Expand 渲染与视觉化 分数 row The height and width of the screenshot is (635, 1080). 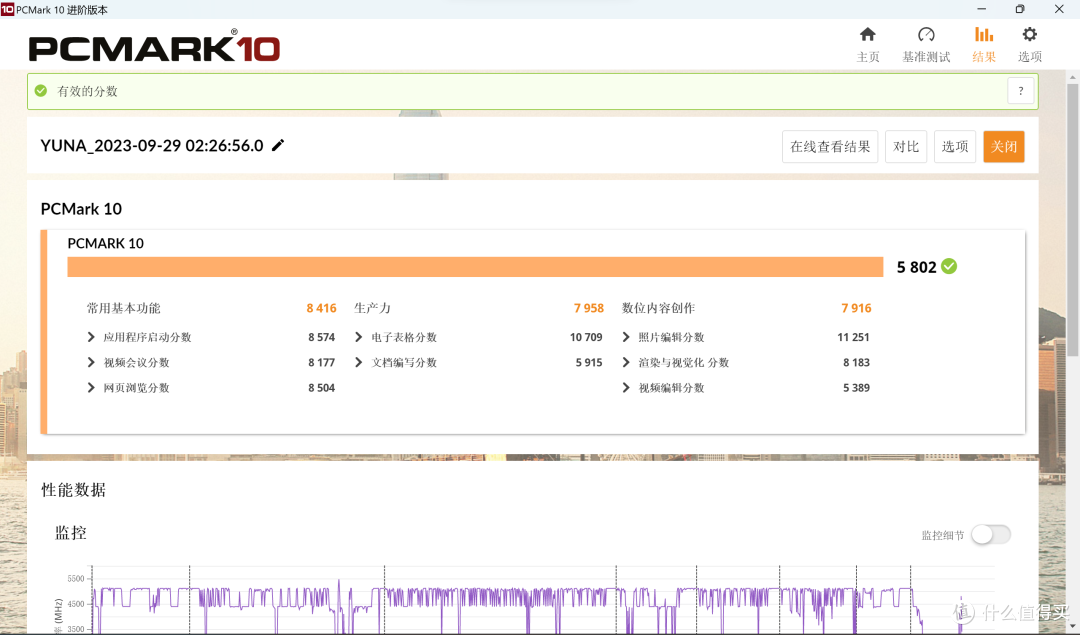(625, 362)
